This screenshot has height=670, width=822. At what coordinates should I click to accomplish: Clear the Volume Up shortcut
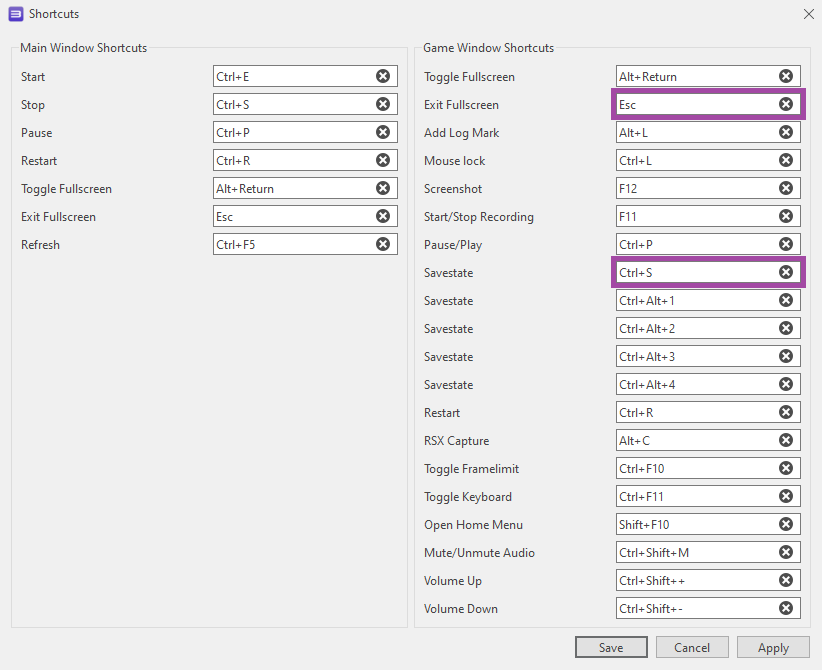click(786, 581)
